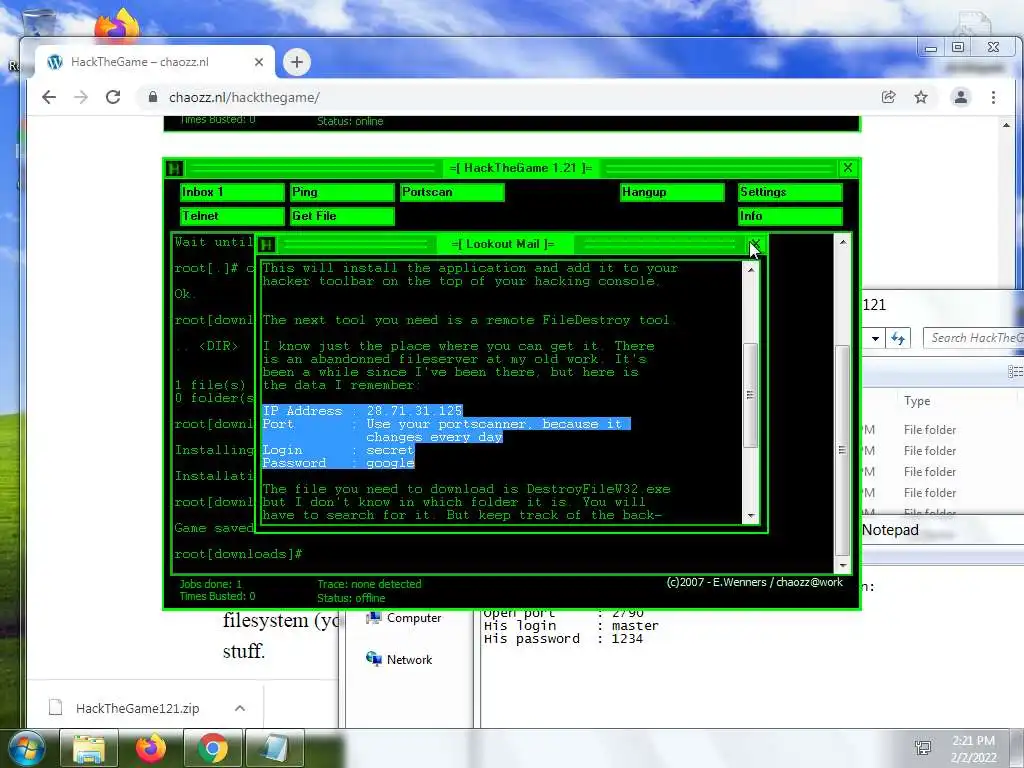Click the network tray icon
The image size is (1024, 768).
[x=923, y=748]
